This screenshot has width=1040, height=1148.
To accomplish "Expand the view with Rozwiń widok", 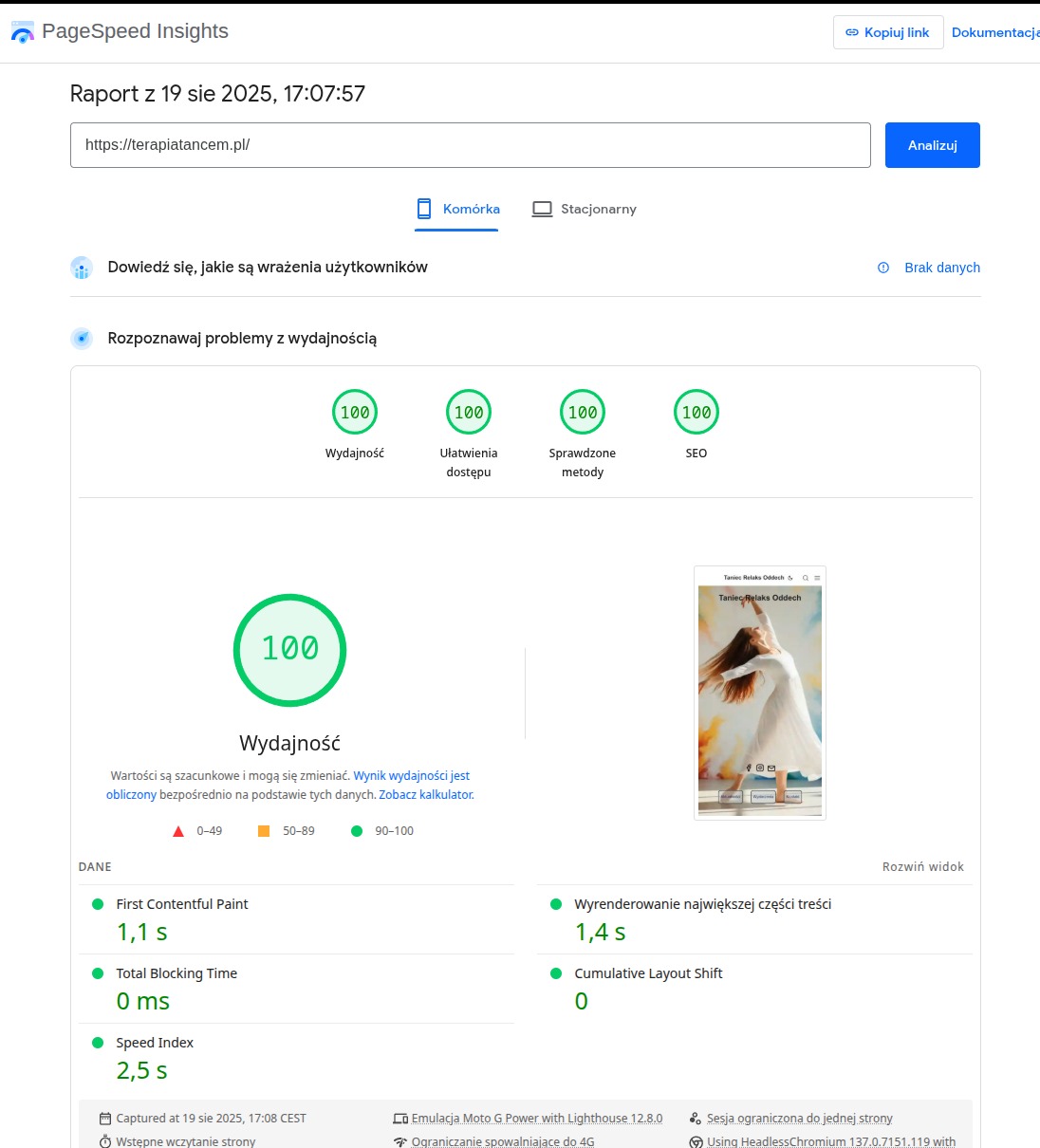I will point(922,866).
